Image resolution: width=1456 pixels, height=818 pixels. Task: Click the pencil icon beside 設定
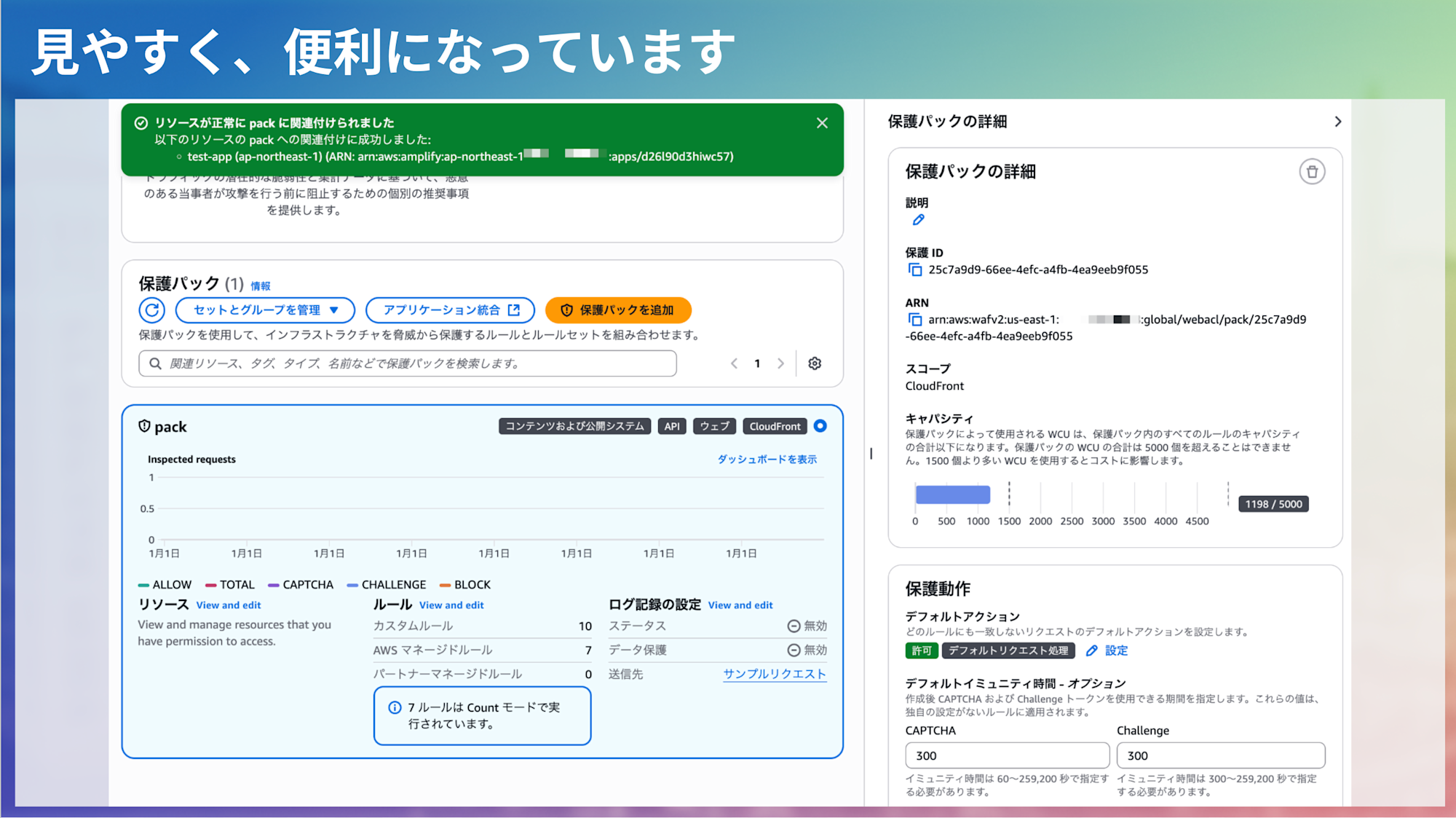1091,651
